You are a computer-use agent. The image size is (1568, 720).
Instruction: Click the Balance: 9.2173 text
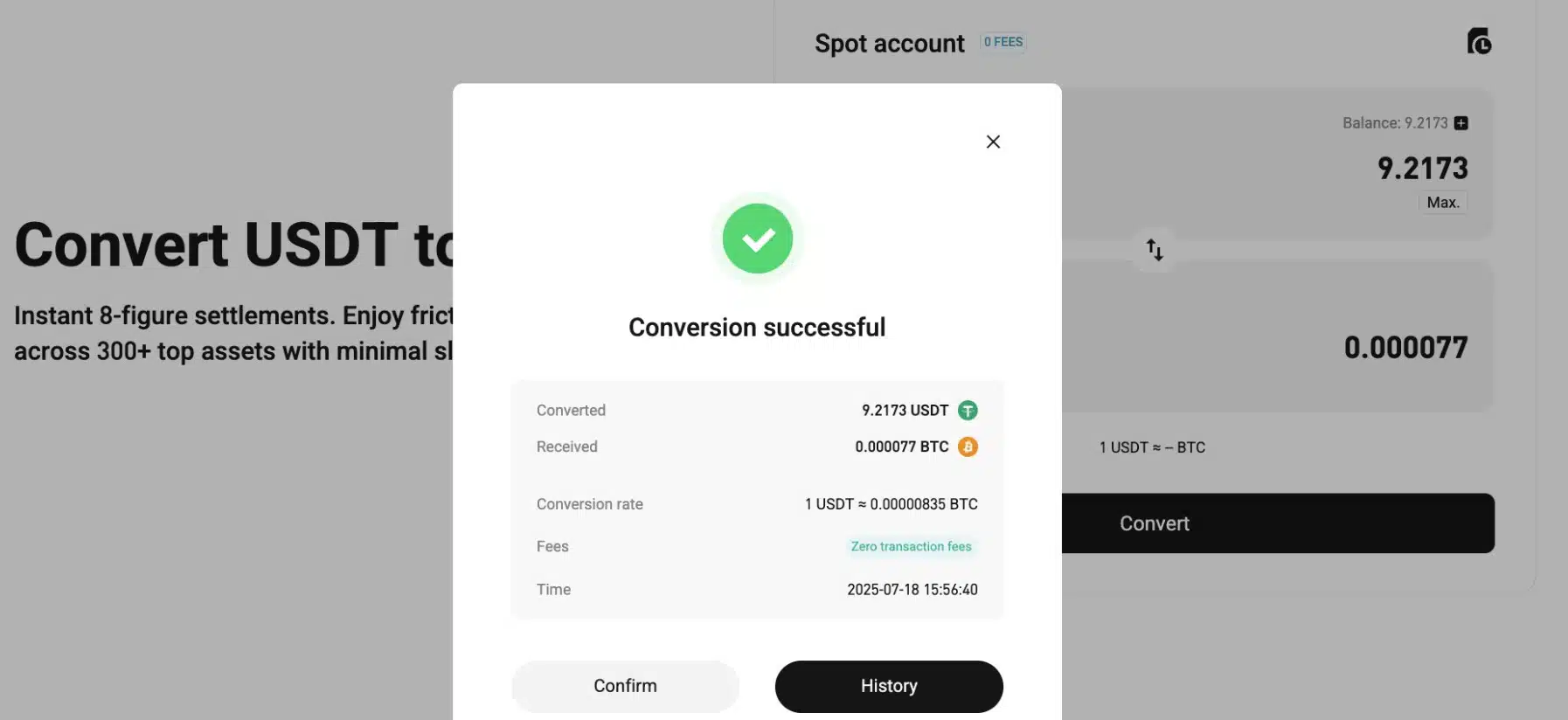tap(1395, 123)
